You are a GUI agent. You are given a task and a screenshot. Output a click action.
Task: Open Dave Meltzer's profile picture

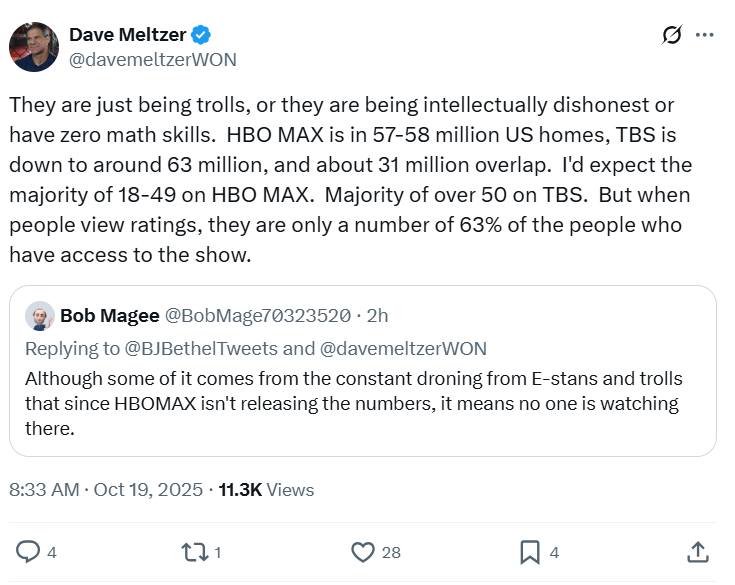[33, 46]
